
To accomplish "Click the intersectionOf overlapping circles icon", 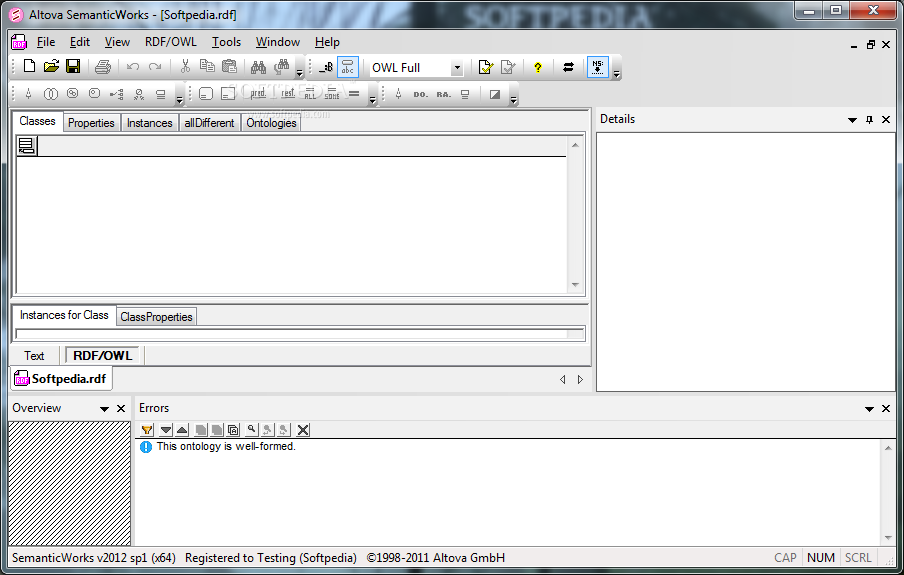I will point(51,93).
